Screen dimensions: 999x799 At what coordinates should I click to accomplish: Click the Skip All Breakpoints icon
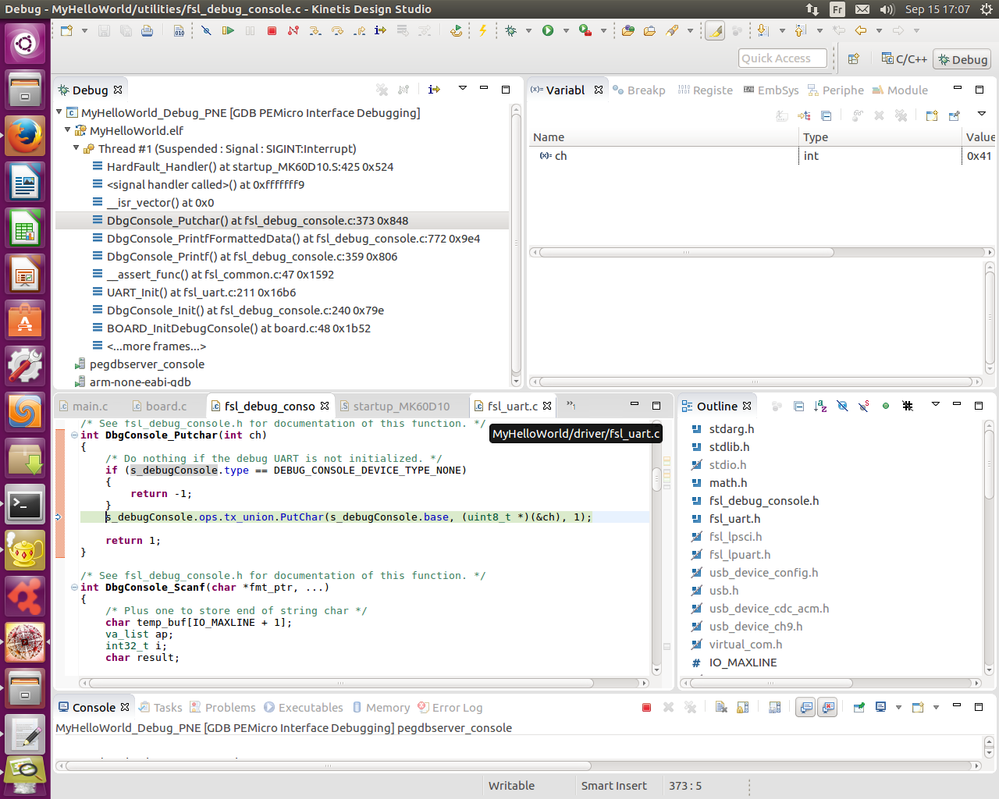(x=207, y=30)
